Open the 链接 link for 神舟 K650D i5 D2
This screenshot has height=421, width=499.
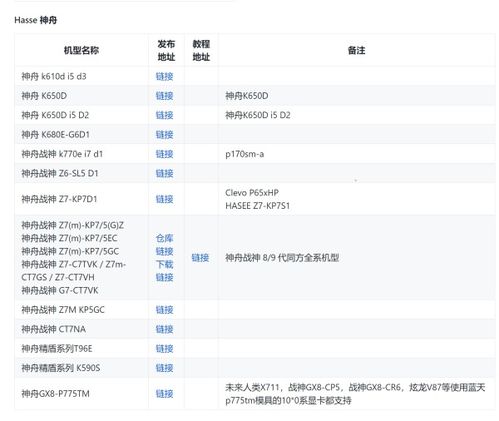coord(164,115)
